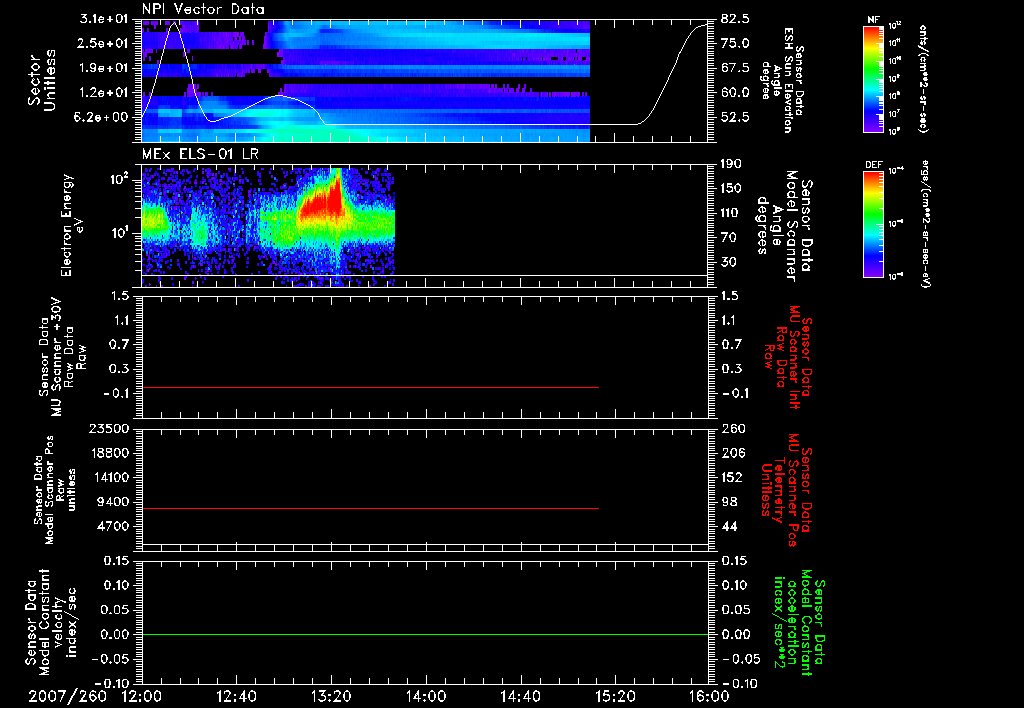Viewport: 1024px width, 708px height.
Task: Click the 4700 scanner position tick value
Action: click(x=113, y=526)
